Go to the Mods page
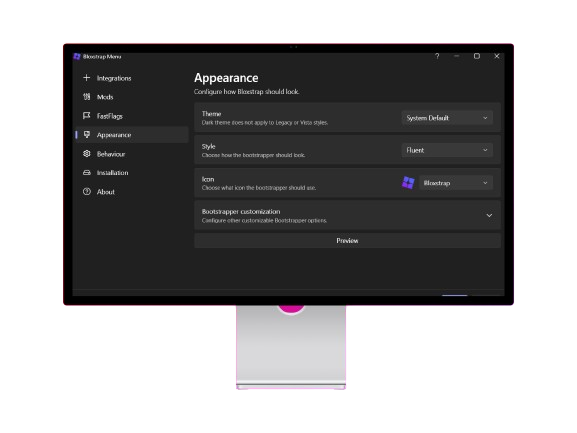577x433 pixels. [x=132, y=97]
